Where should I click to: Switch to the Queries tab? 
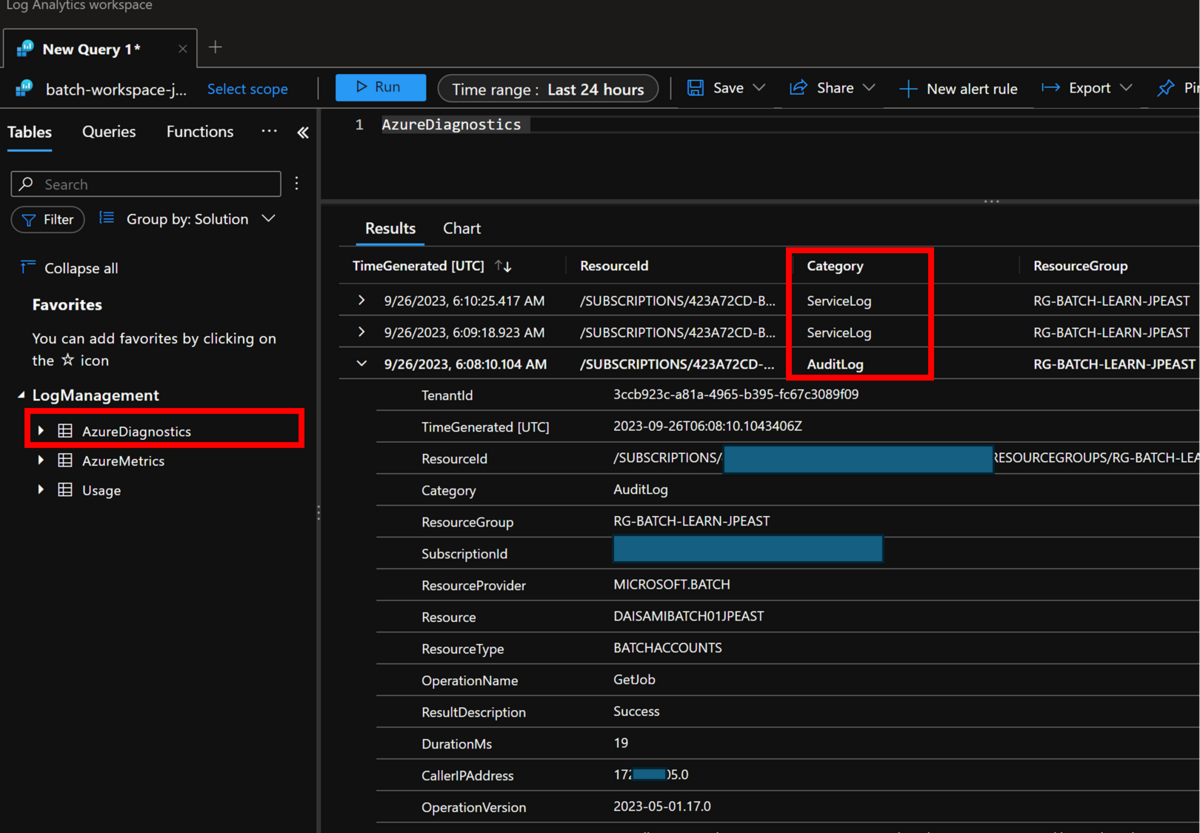point(109,131)
